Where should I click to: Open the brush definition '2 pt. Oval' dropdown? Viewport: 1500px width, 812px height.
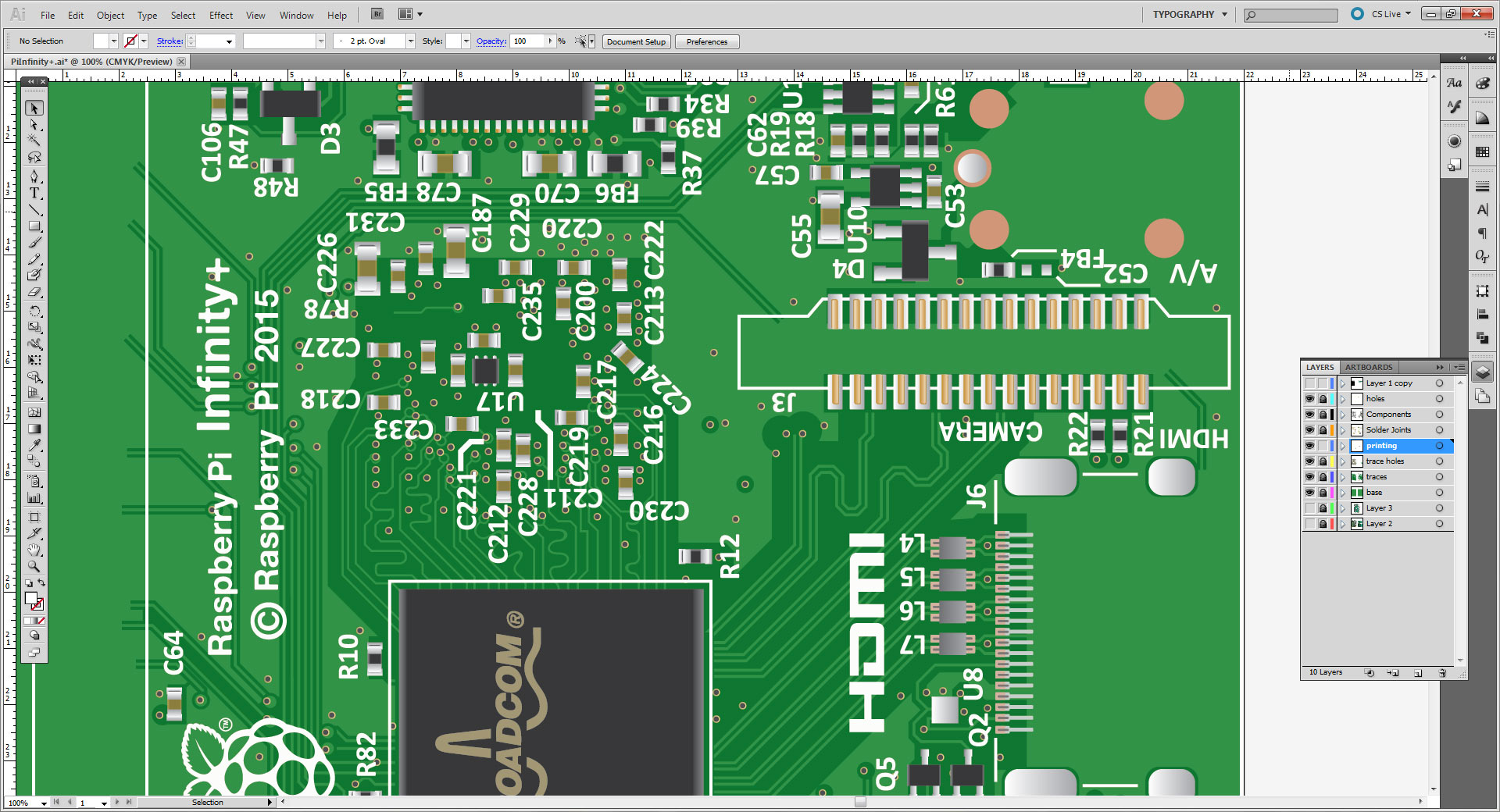click(x=410, y=41)
